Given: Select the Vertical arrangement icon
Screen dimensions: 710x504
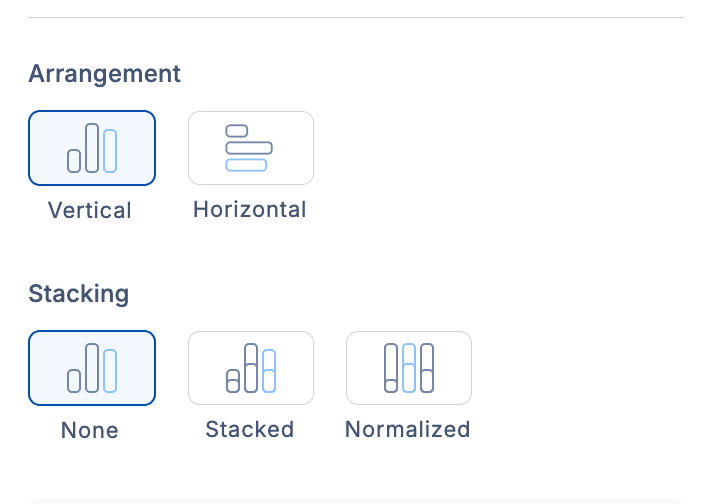Looking at the screenshot, I should click(x=92, y=148).
